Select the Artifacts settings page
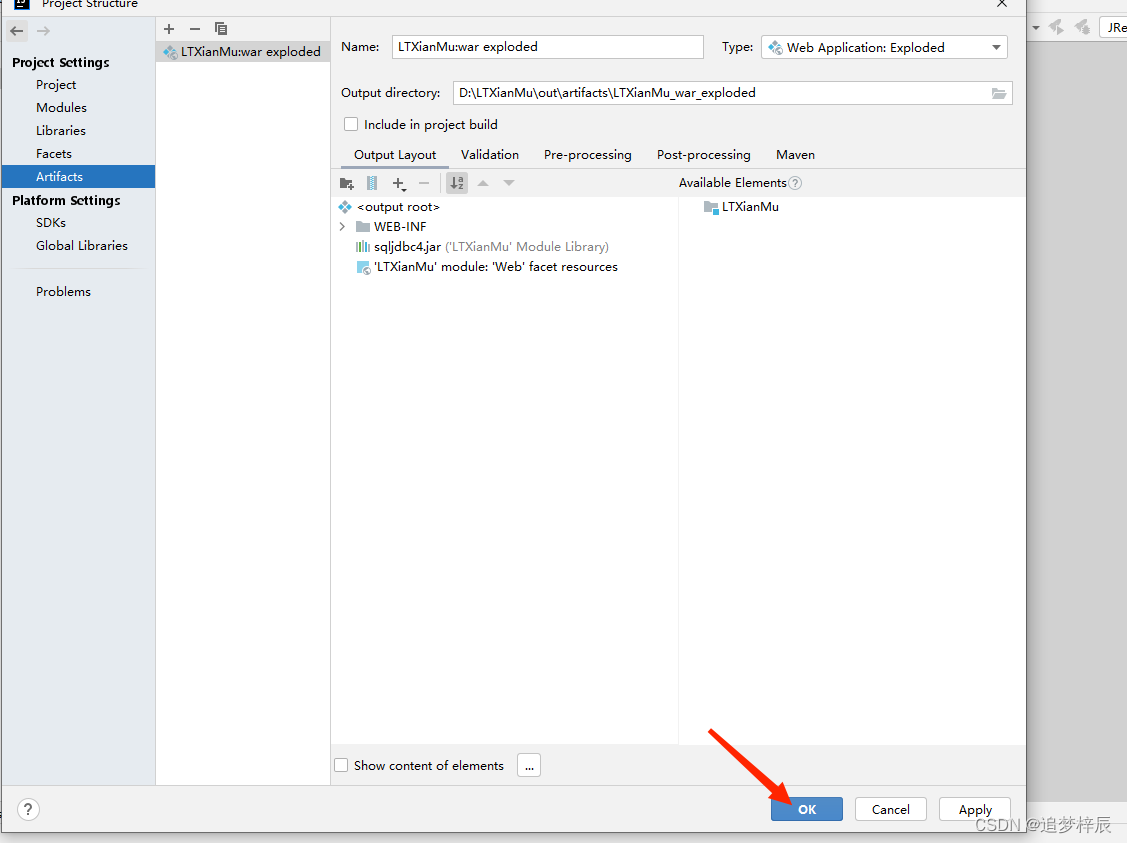This screenshot has height=843, width=1127. 78,177
